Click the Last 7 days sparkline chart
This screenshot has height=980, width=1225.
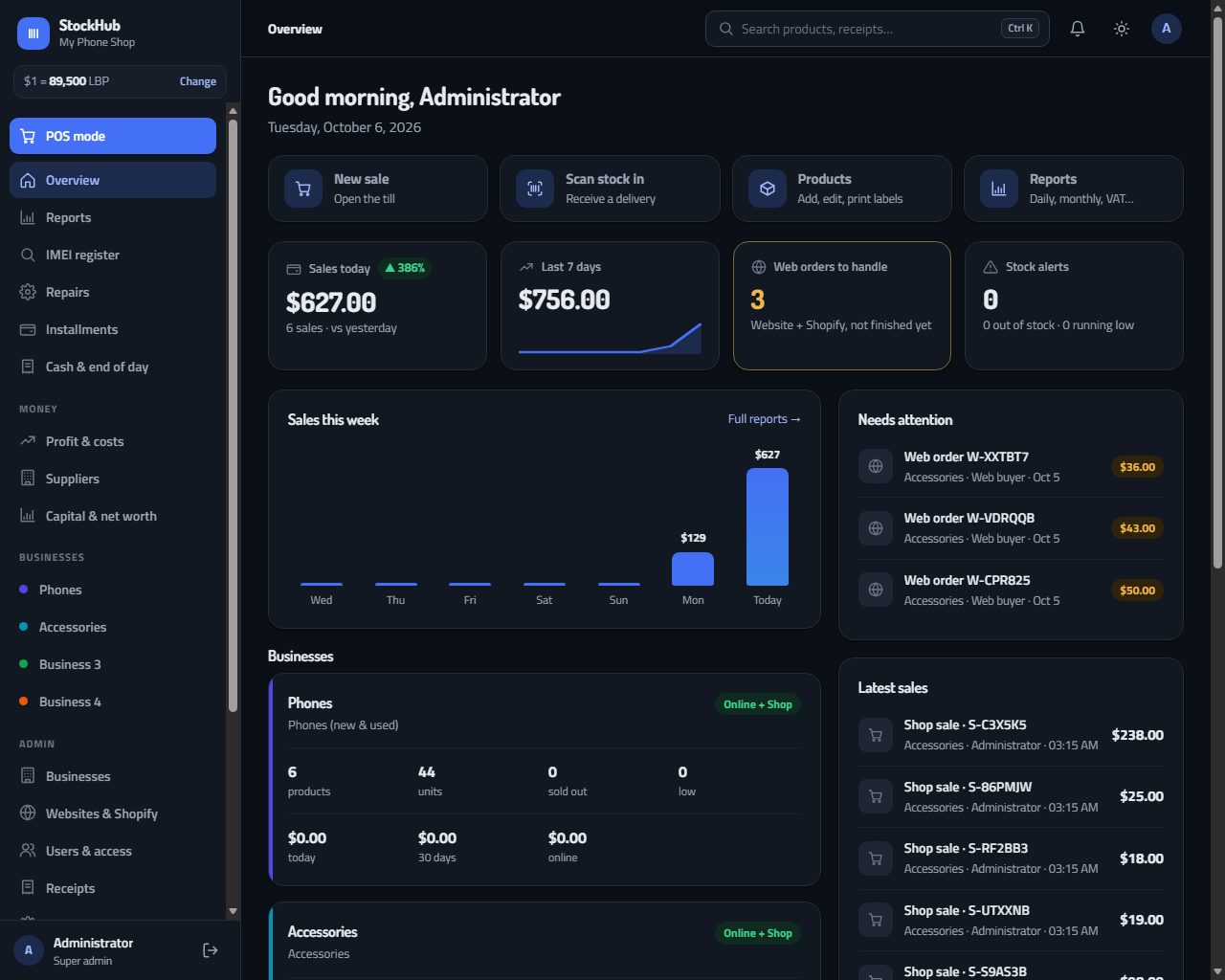point(610,339)
